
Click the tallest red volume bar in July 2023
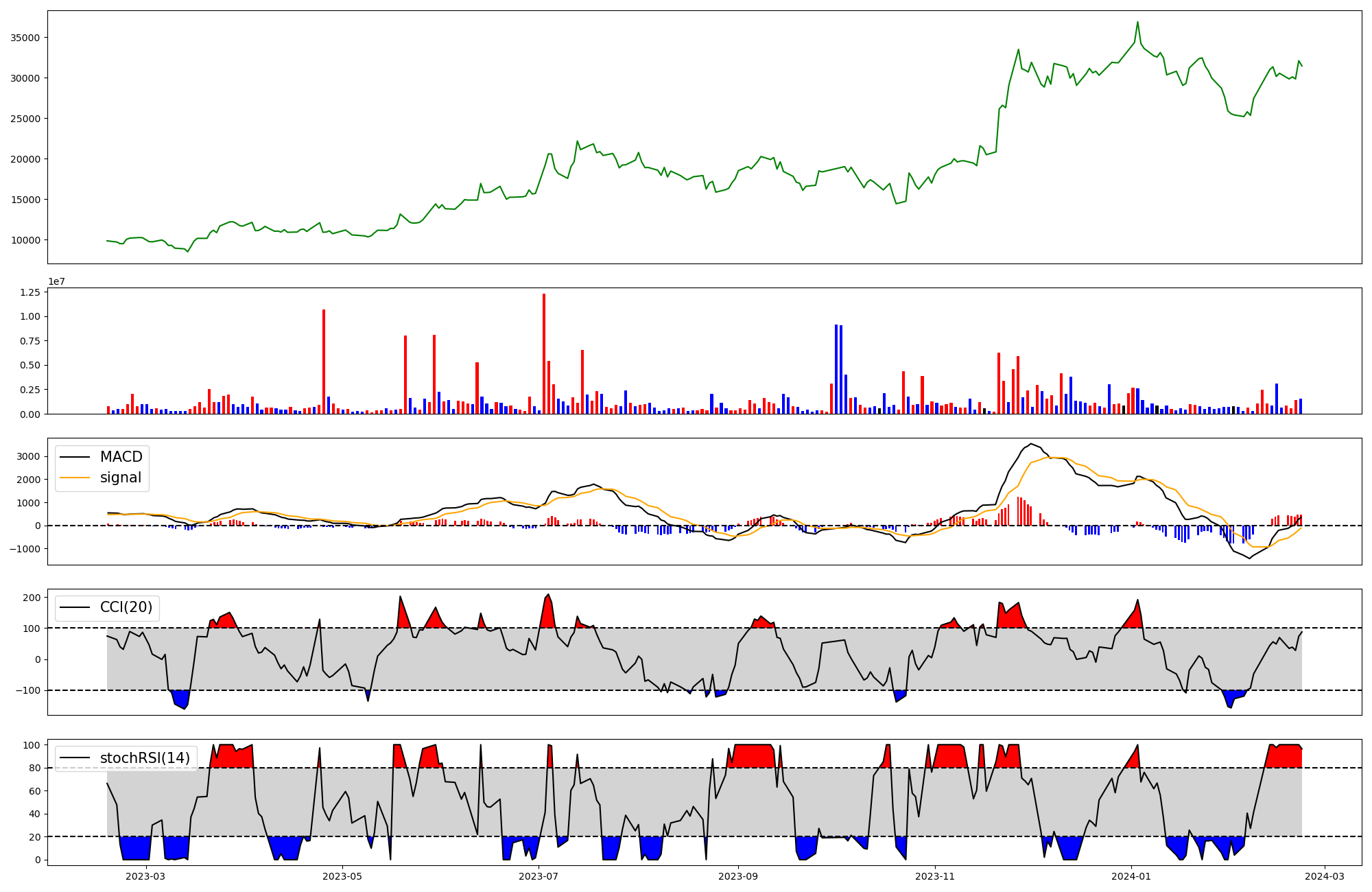544,353
